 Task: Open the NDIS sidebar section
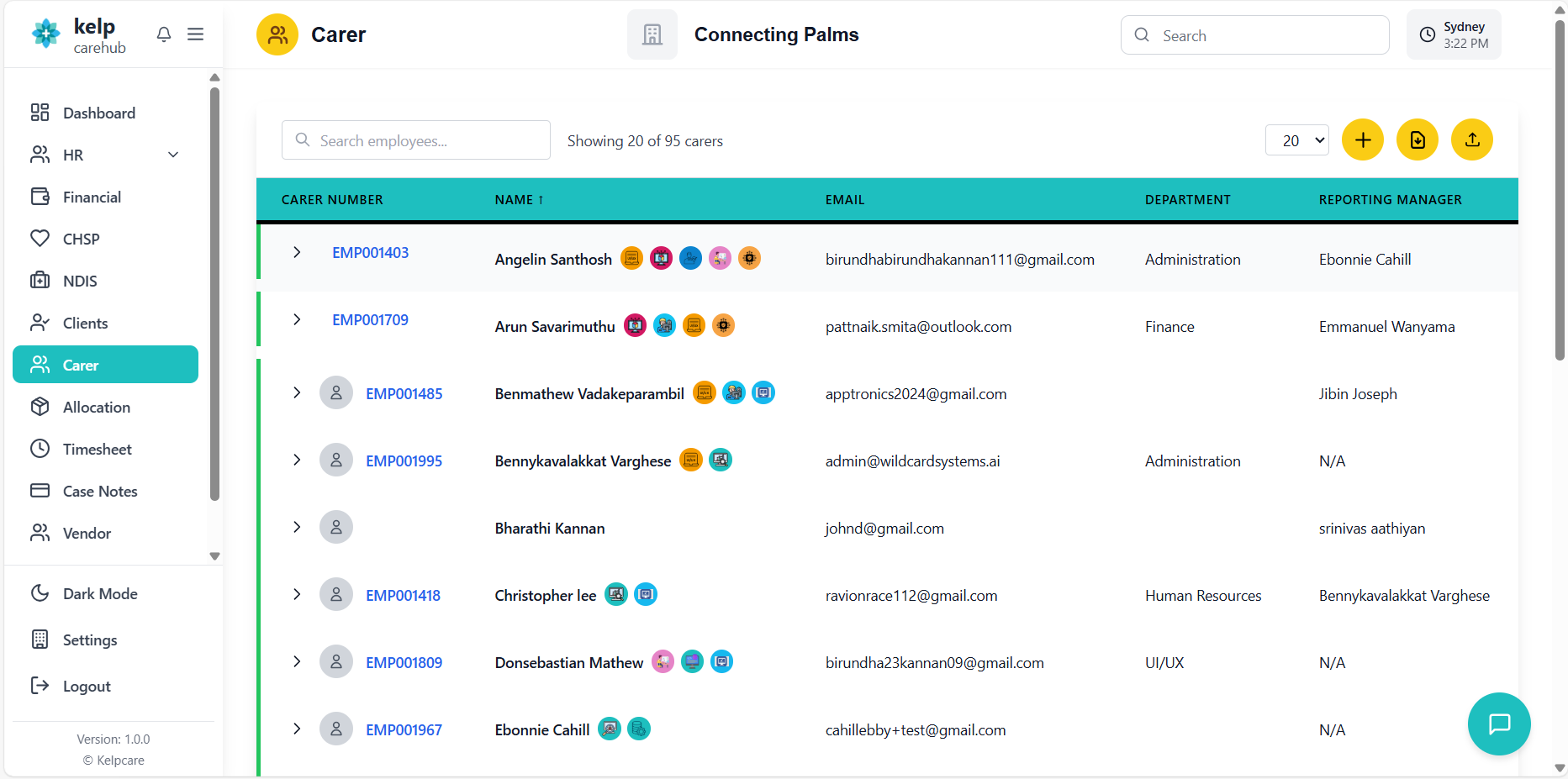(x=80, y=281)
